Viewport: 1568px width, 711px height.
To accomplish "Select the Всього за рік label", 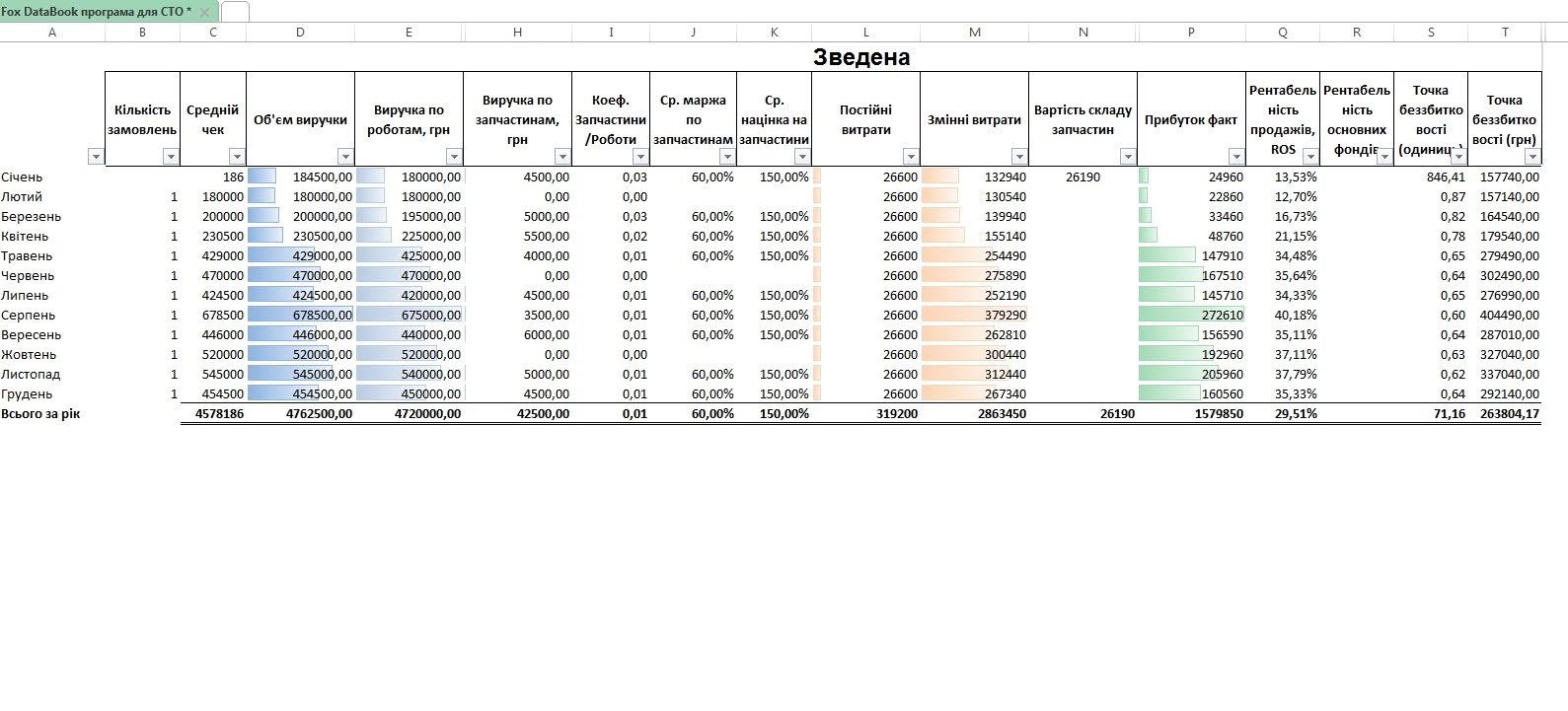I will [x=40, y=414].
